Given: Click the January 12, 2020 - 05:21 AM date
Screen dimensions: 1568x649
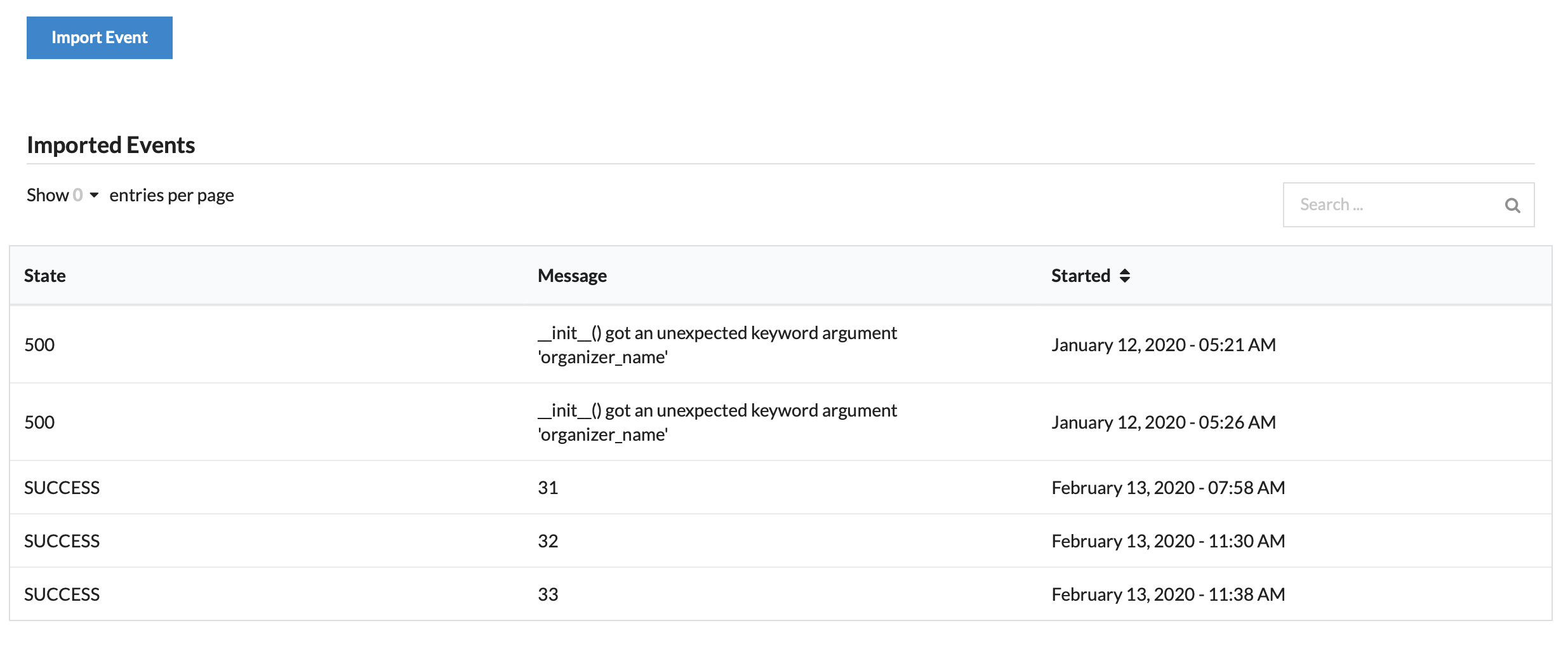Looking at the screenshot, I should coord(1163,345).
